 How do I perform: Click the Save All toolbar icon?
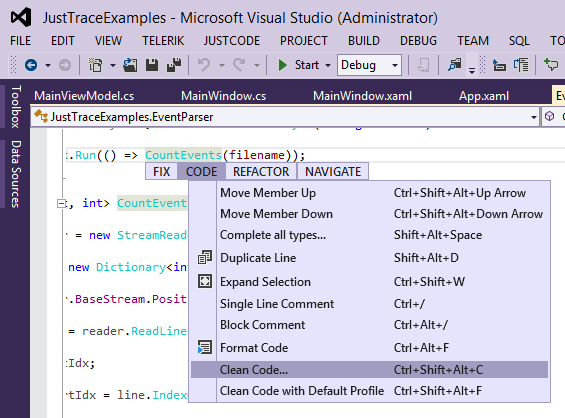click(174, 65)
